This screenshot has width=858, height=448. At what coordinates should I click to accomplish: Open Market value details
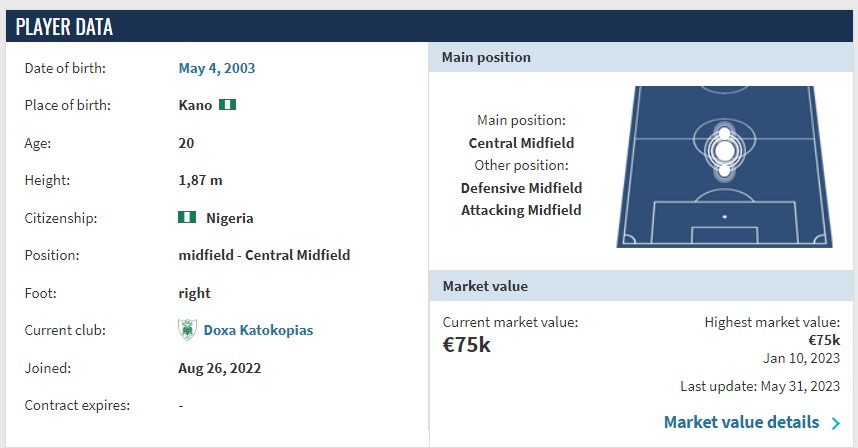741,422
